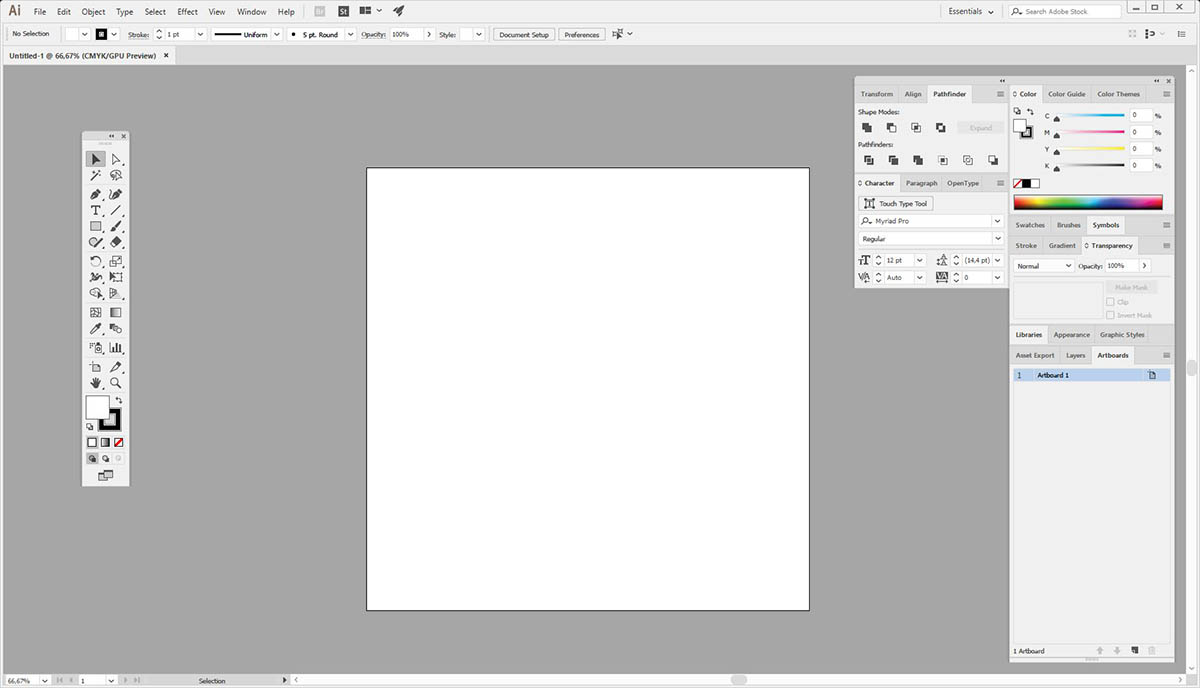Open the Window menu

(251, 11)
